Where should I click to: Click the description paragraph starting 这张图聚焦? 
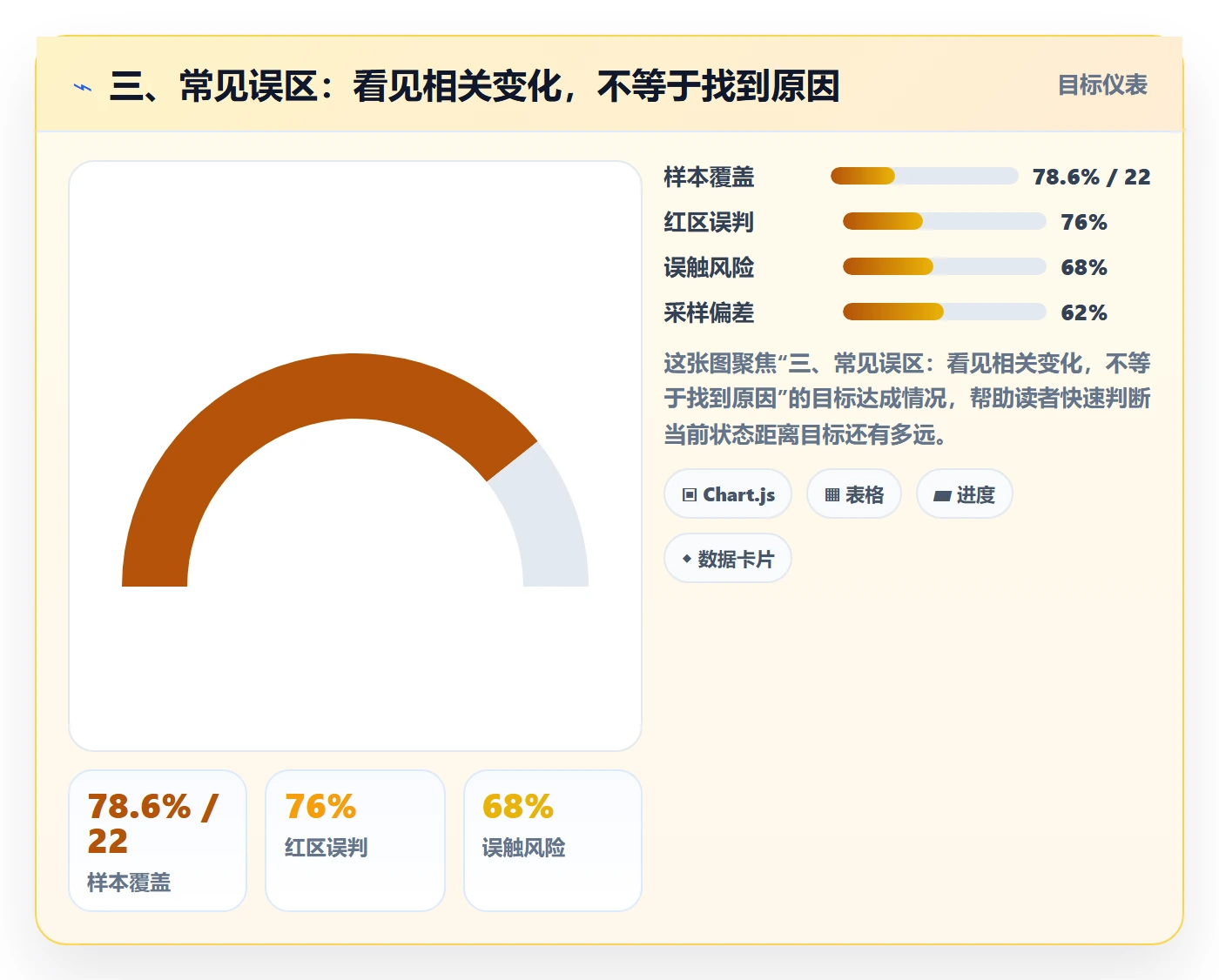(907, 399)
